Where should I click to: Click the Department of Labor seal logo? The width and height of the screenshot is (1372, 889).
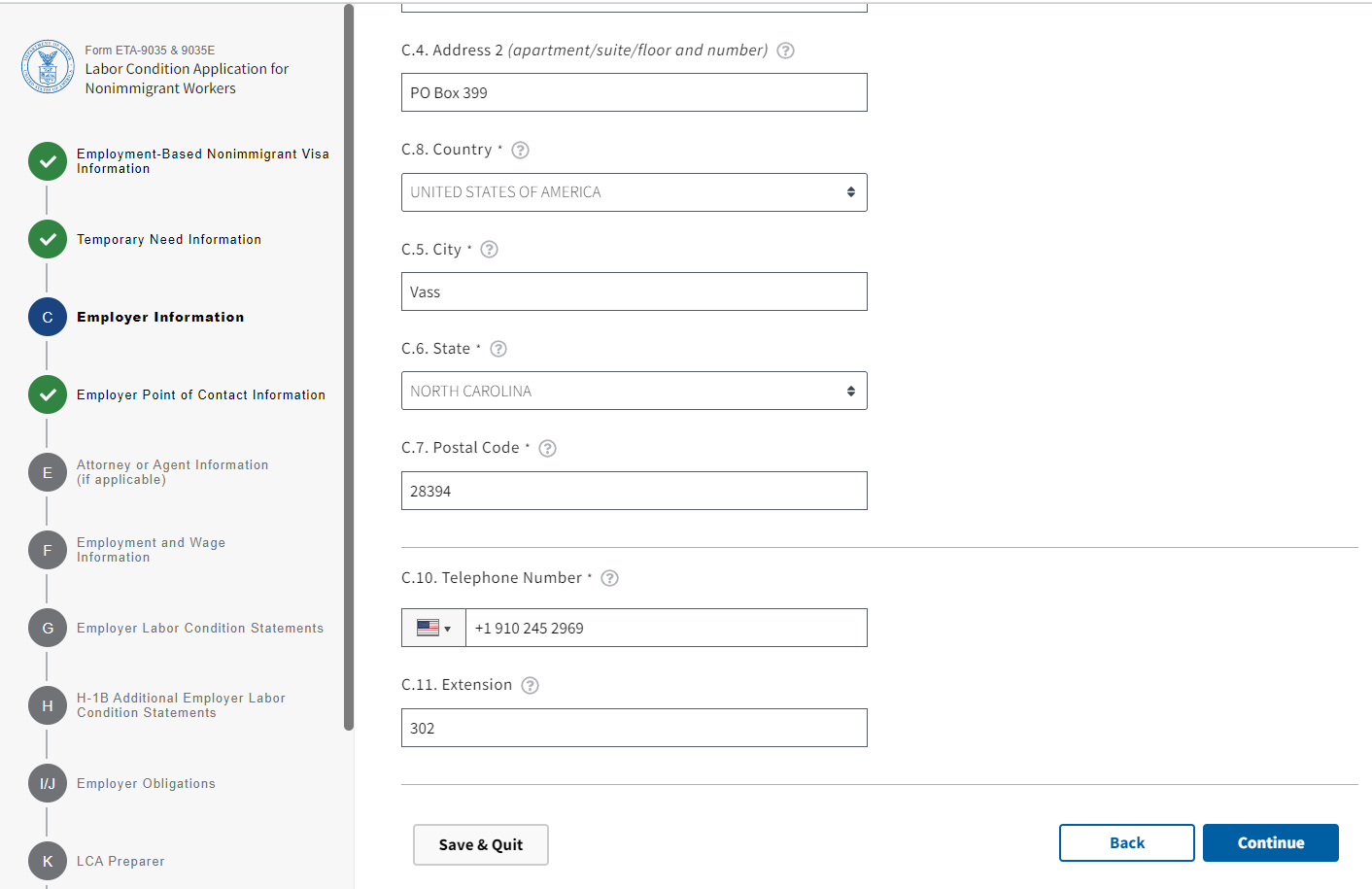48,67
